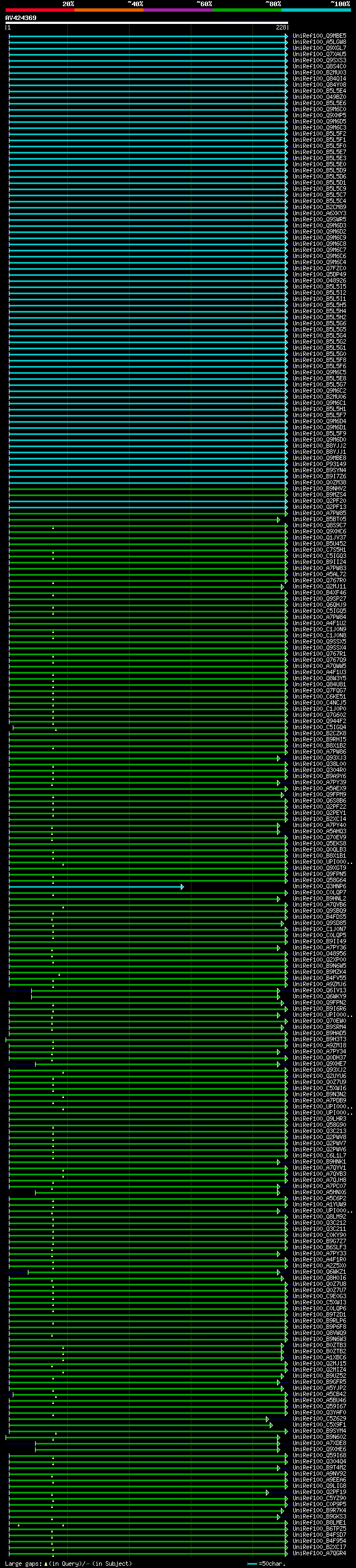Viewport: 356px width, 1568px height.
Task: Click the white query sequence bar
Action: pyautogui.click(x=147, y=22)
